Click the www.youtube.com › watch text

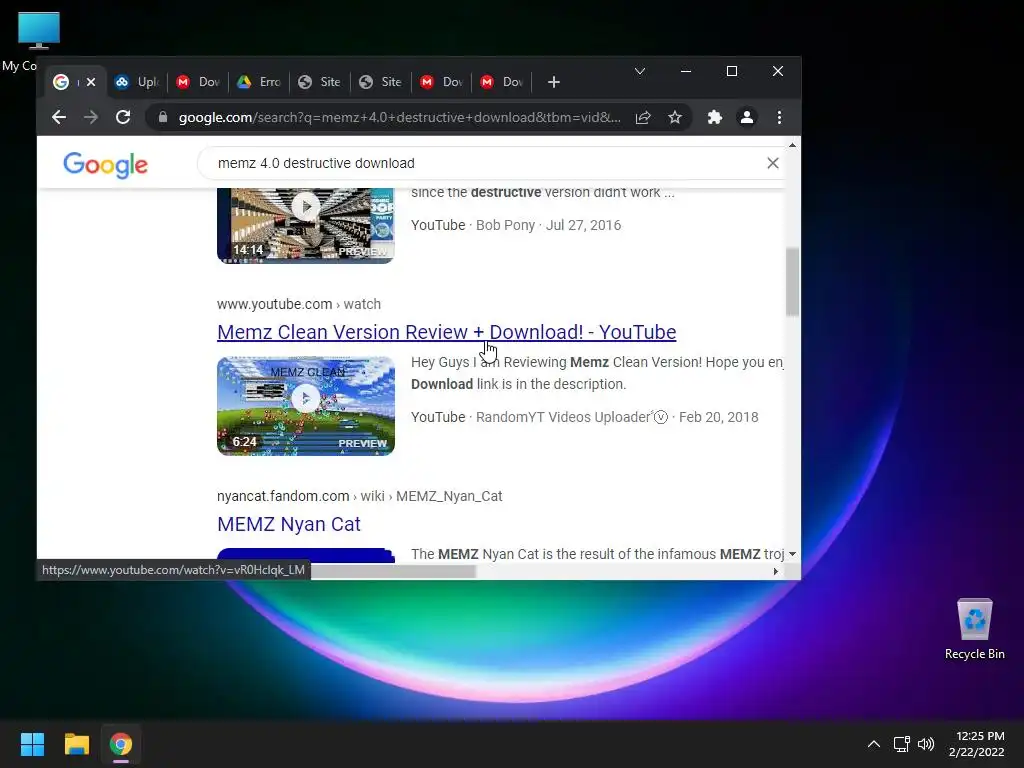coord(298,304)
